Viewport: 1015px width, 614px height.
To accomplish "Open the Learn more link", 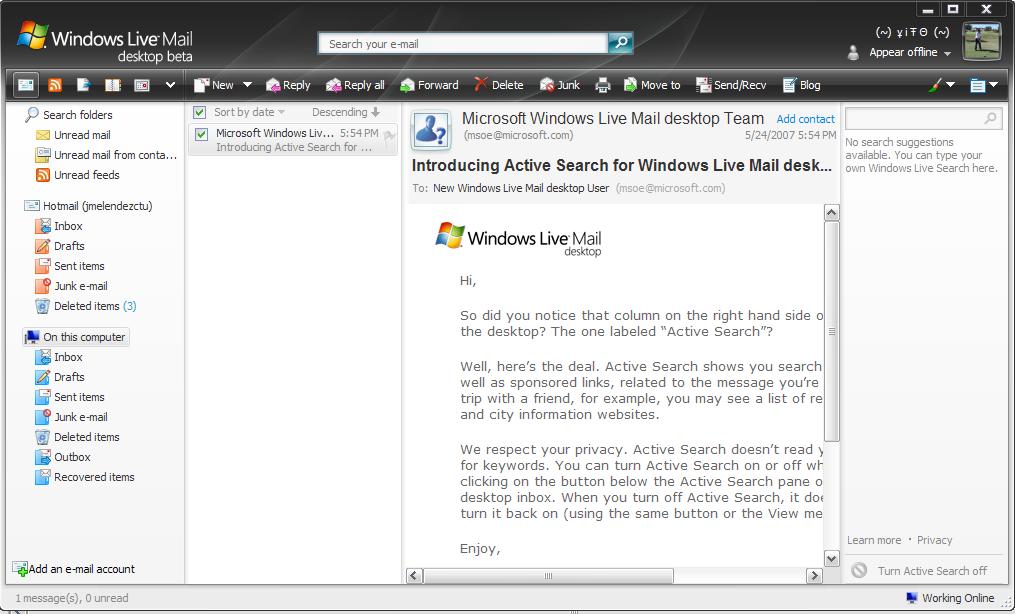I will coord(874,540).
